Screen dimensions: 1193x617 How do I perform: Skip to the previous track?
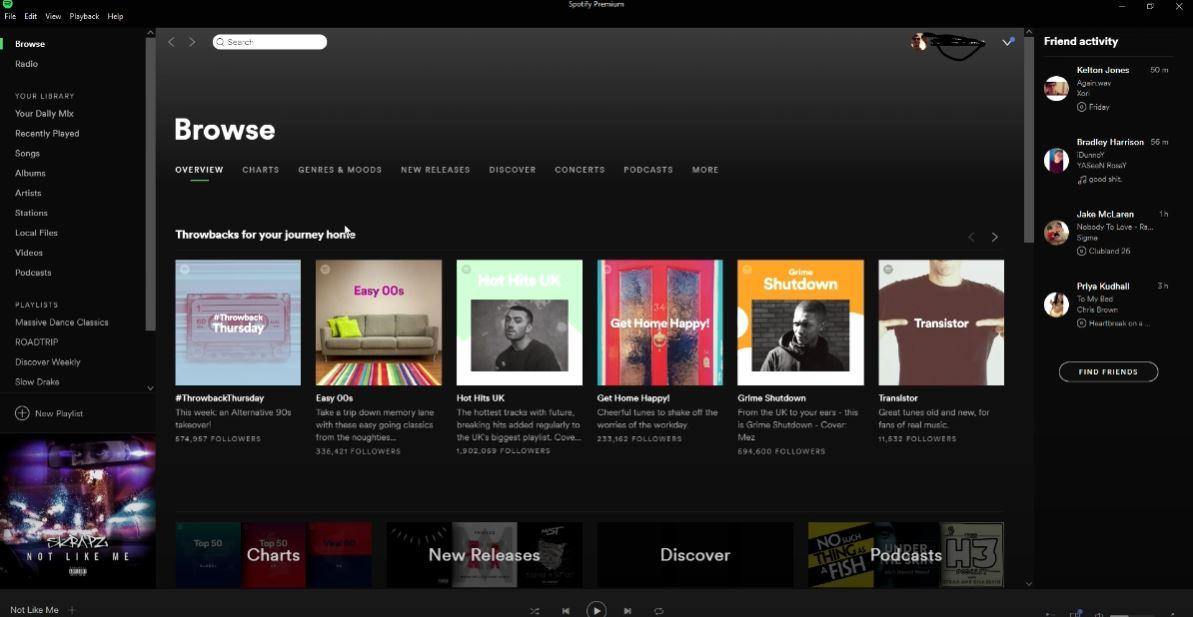click(565, 610)
